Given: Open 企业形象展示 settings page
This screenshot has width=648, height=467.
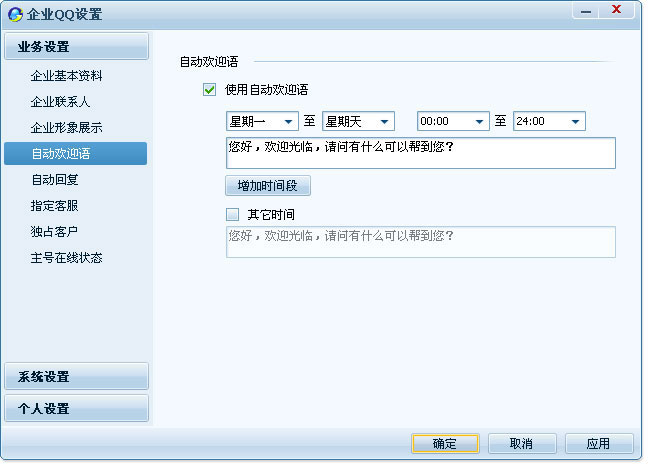Looking at the screenshot, I should coord(66,128).
